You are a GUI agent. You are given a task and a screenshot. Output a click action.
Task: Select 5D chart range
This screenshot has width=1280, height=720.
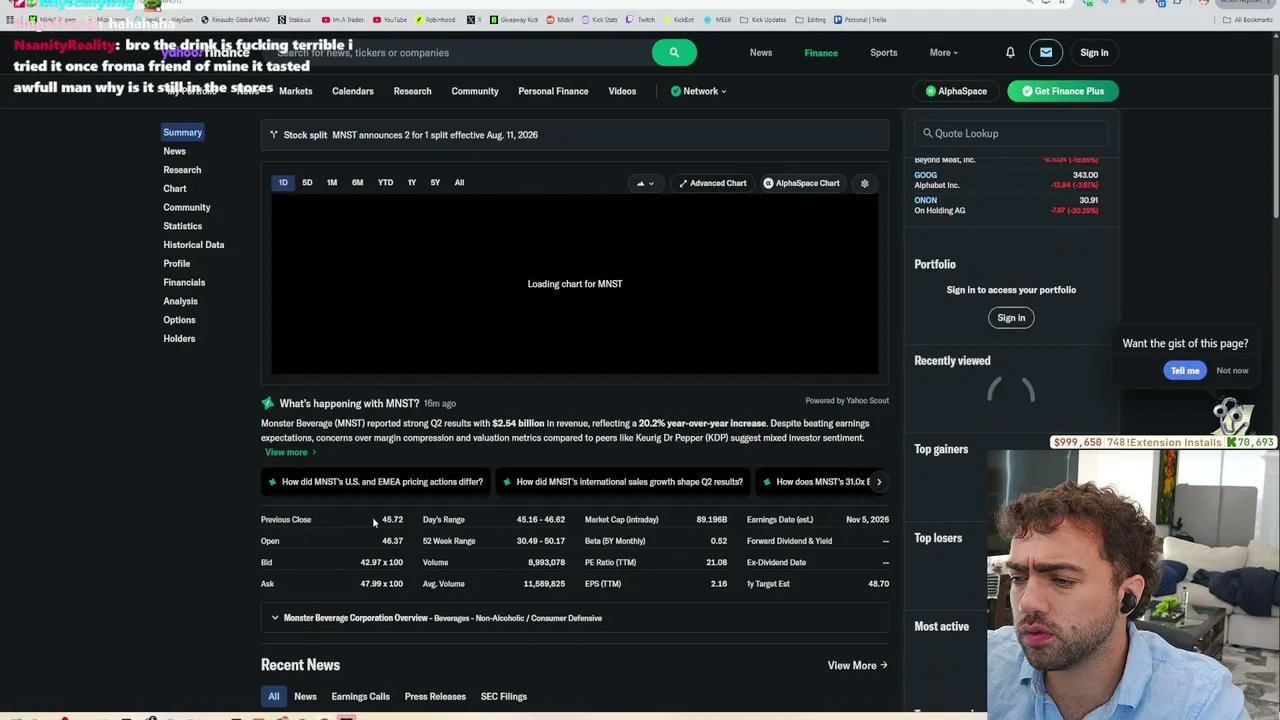pyautogui.click(x=307, y=183)
